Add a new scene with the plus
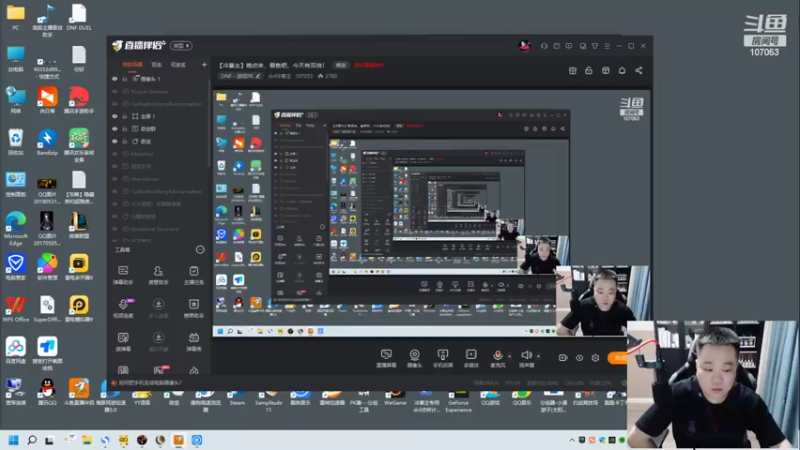The image size is (800, 450). pyautogui.click(x=204, y=65)
